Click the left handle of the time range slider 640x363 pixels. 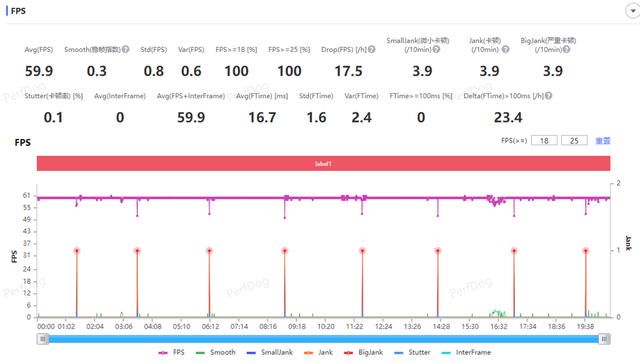coord(42,339)
